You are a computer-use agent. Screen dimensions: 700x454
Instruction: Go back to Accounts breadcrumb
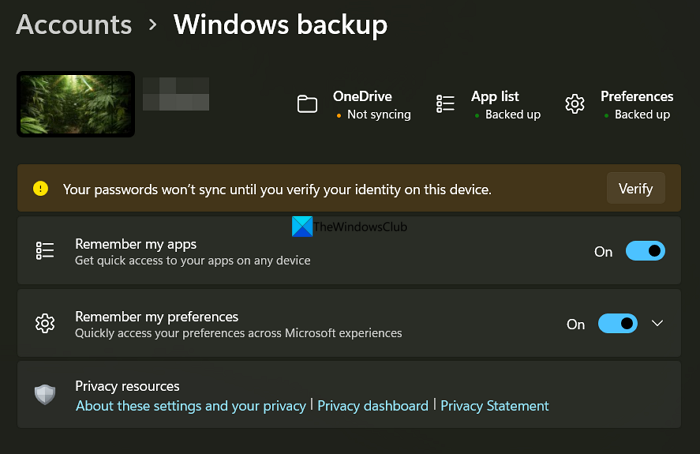pyautogui.click(x=74, y=25)
